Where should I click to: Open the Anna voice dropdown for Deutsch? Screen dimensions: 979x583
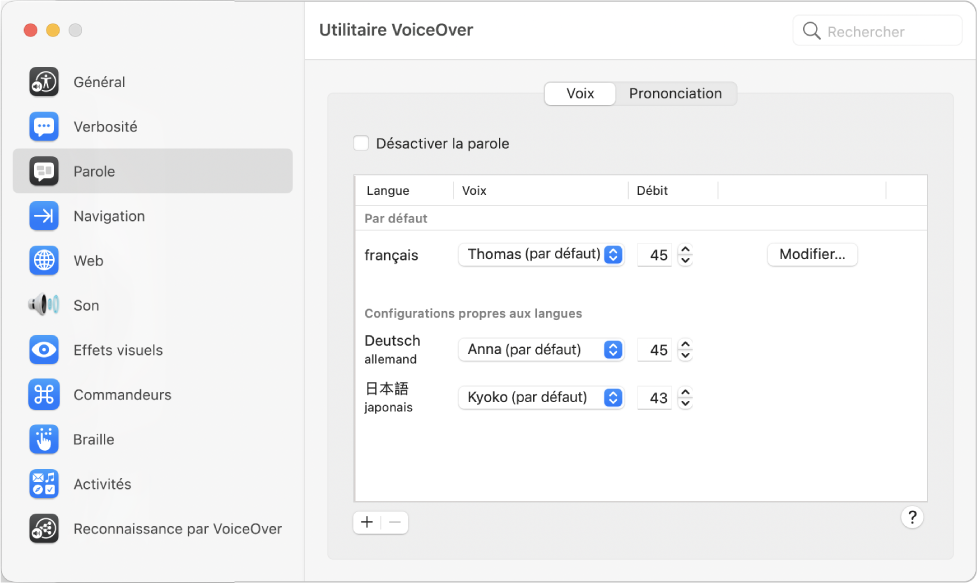pos(541,350)
